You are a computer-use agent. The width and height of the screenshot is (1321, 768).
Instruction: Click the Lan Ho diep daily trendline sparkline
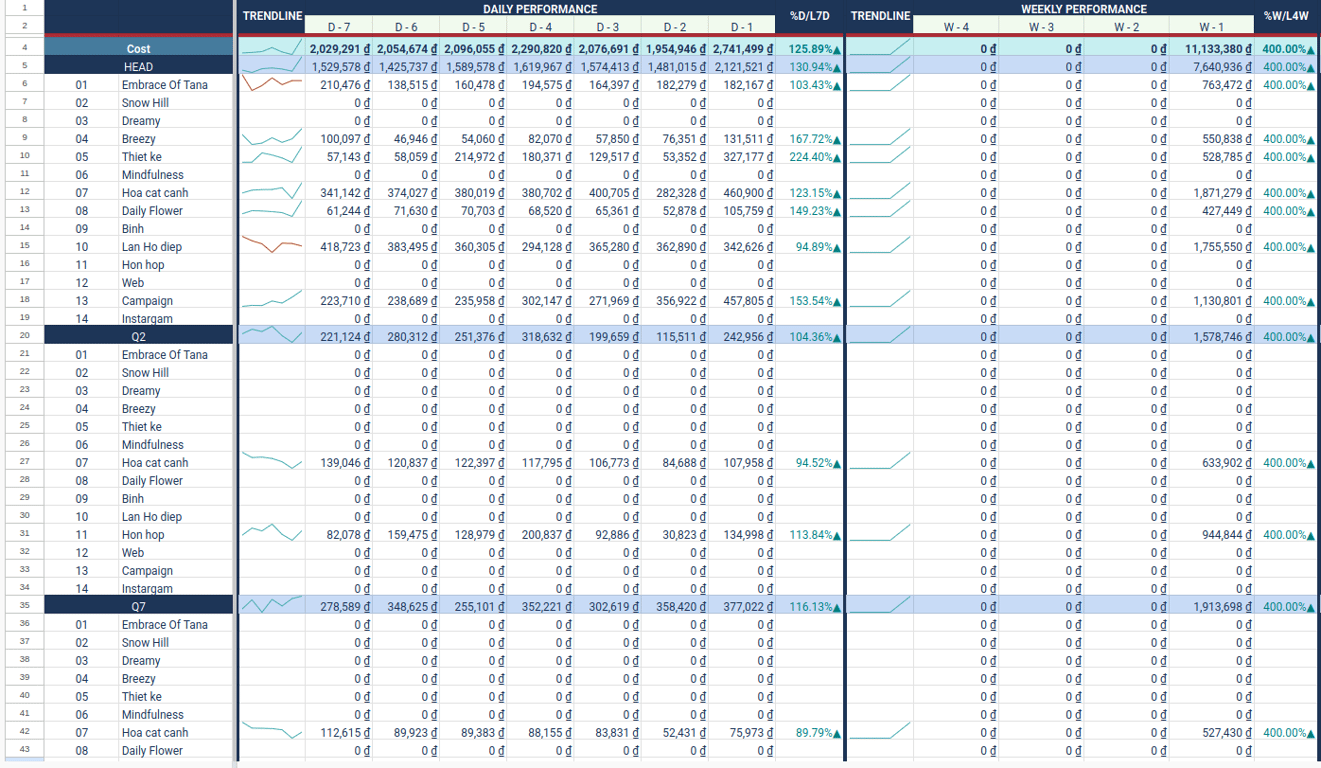[271, 246]
